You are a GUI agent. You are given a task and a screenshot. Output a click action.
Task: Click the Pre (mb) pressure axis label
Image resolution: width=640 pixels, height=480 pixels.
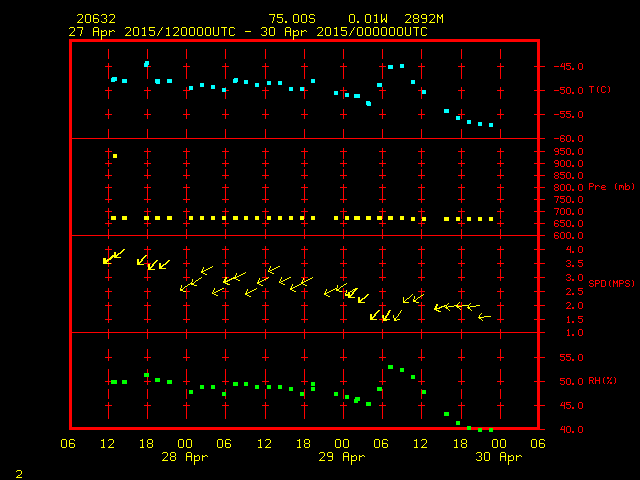pos(611,187)
